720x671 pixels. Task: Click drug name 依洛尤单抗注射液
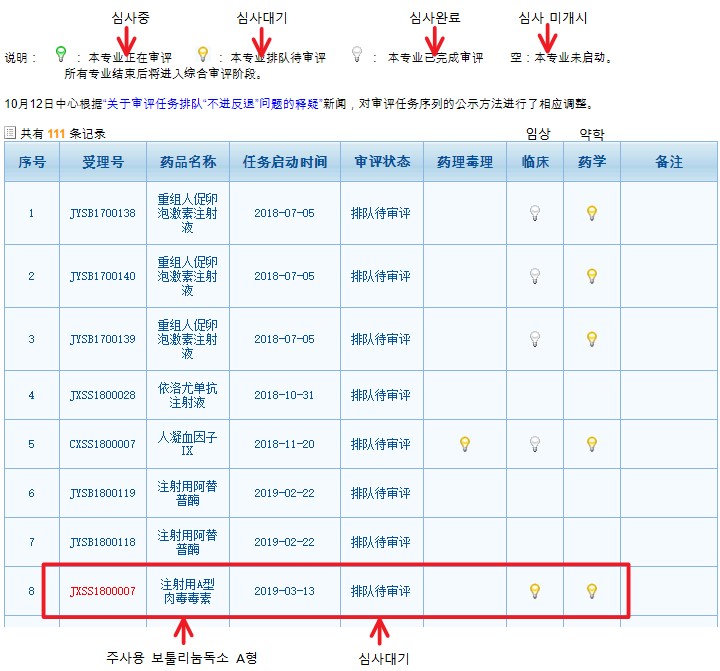point(187,395)
